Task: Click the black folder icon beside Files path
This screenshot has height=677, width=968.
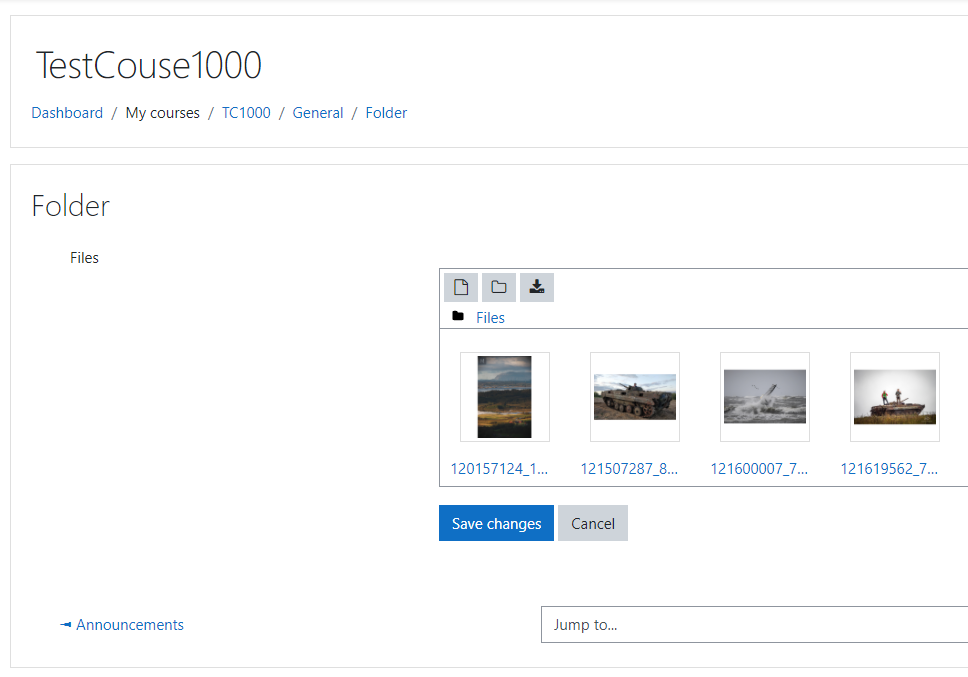Action: 458,316
